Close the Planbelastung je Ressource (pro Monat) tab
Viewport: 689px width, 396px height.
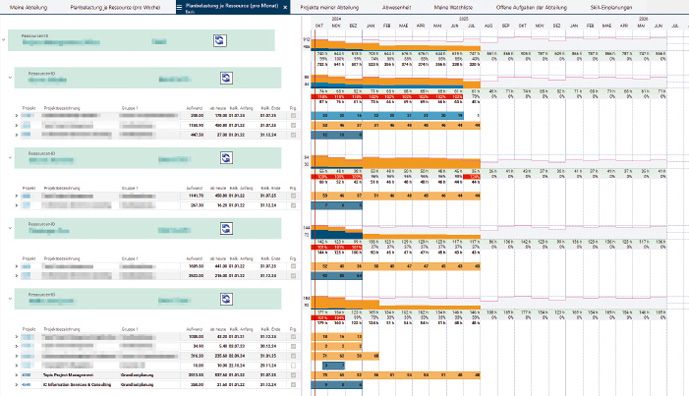(285, 7)
